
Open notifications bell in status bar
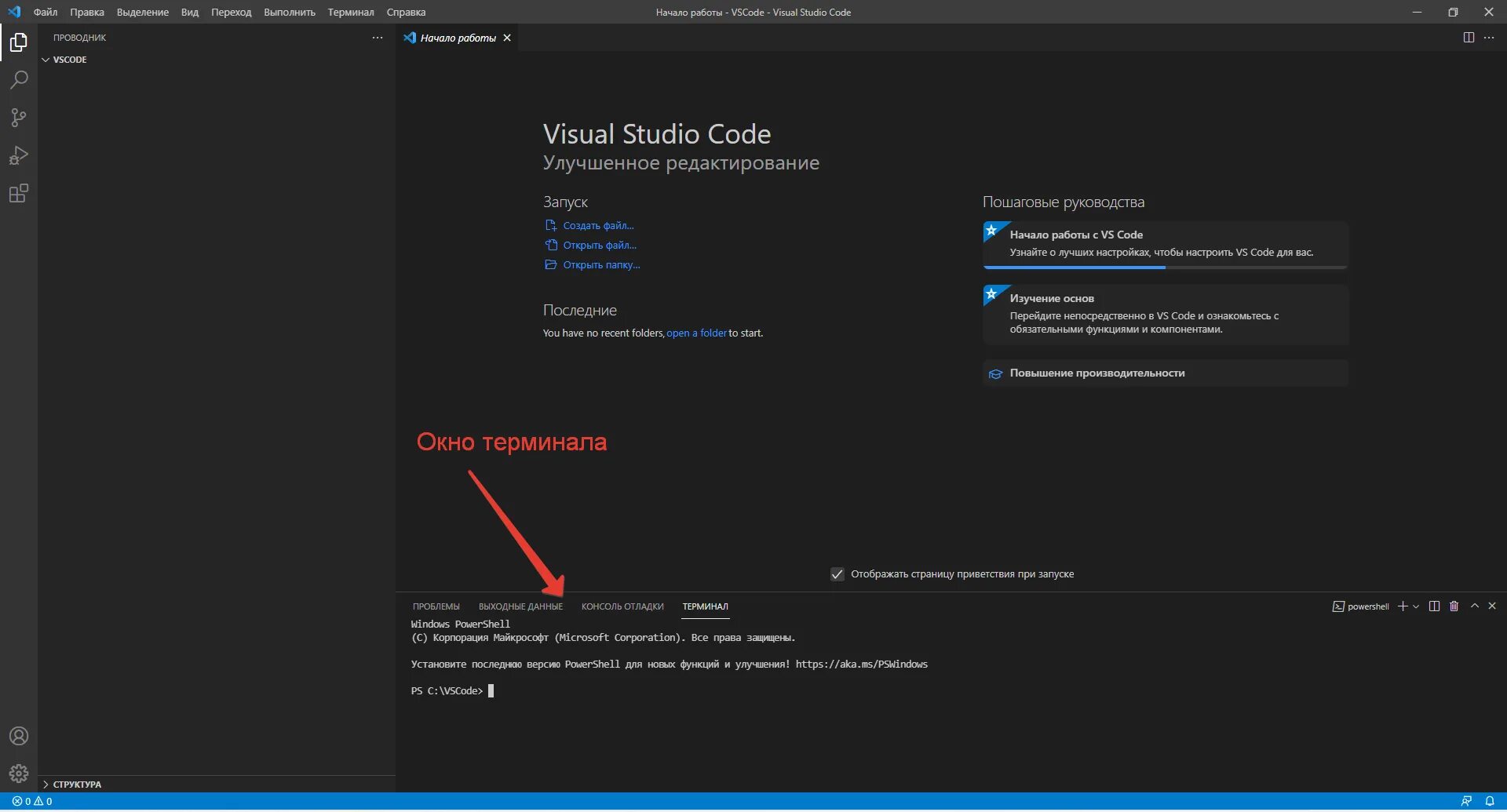1490,801
